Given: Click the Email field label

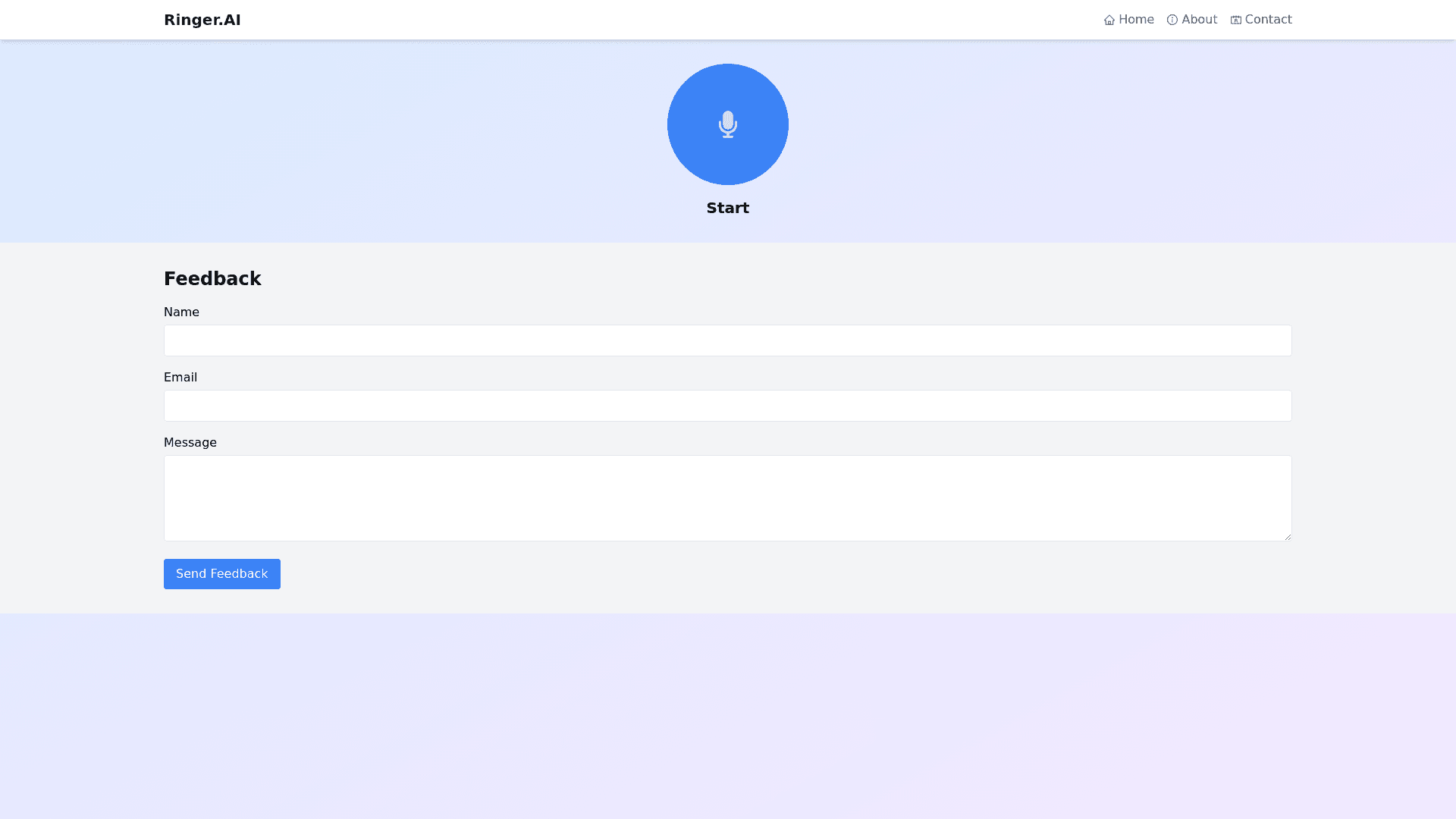Looking at the screenshot, I should point(180,378).
